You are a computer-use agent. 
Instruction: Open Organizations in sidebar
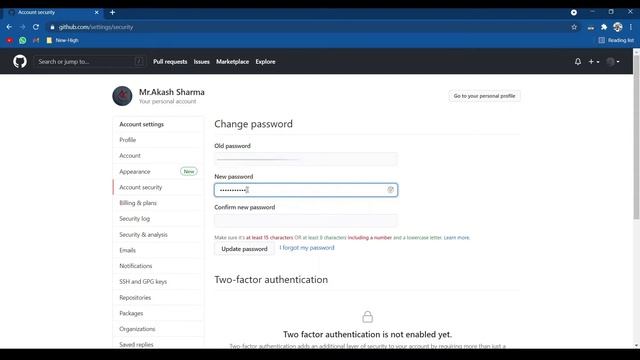[x=158, y=329]
